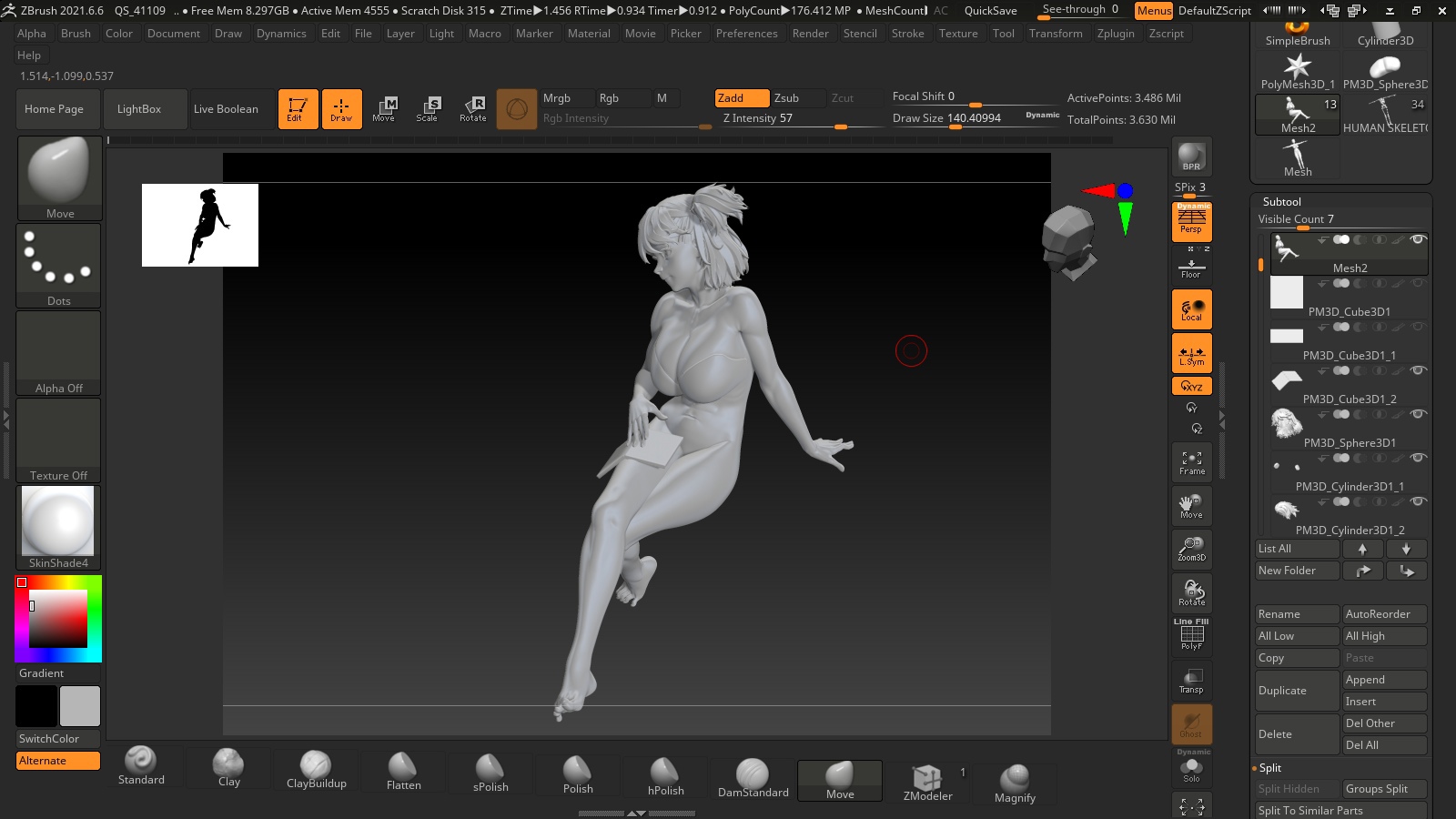Frame the mesh with Frame button
Viewport: 1456px width, 819px height.
[x=1192, y=462]
